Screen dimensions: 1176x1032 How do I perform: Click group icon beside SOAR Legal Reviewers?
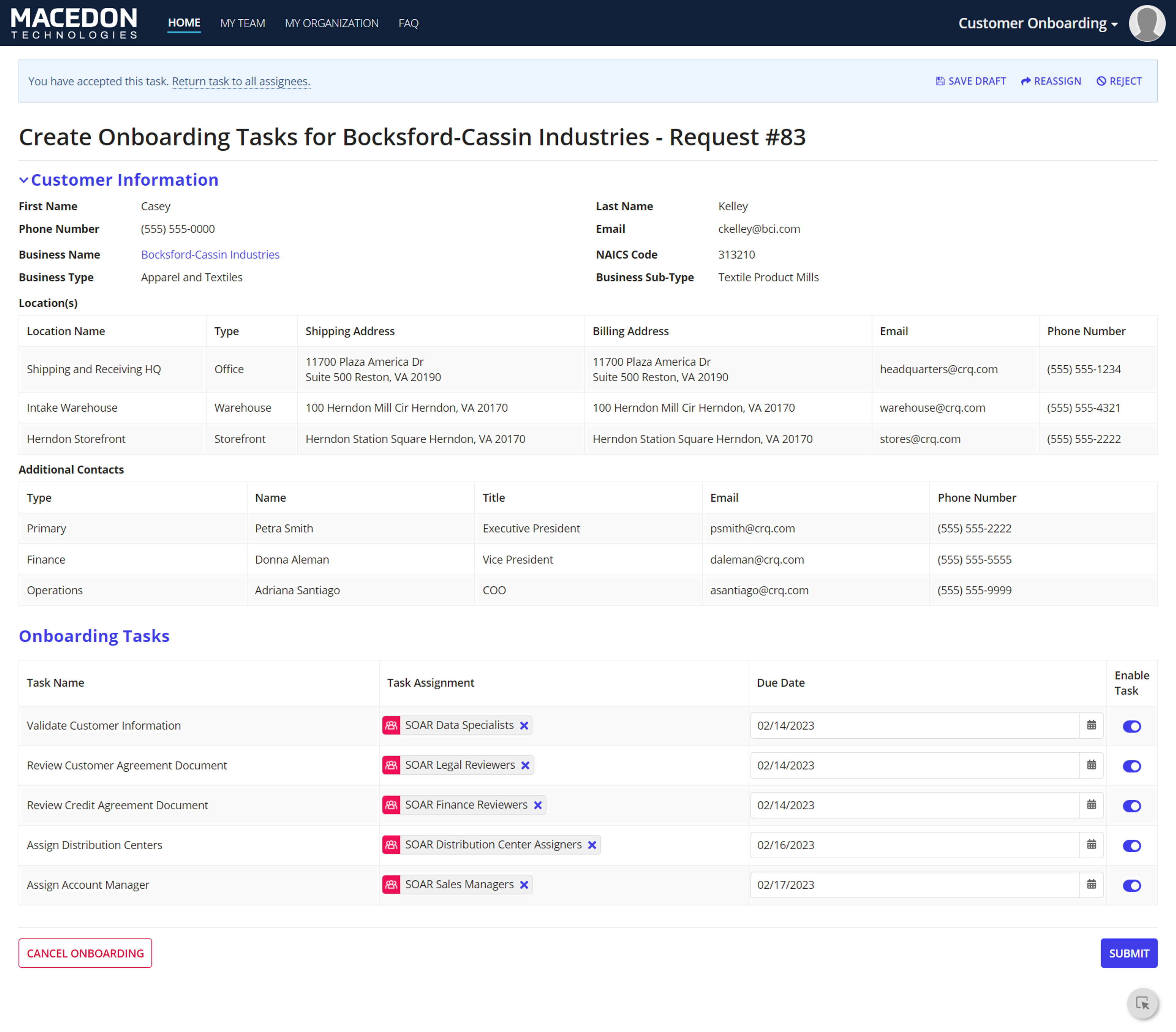coord(391,765)
